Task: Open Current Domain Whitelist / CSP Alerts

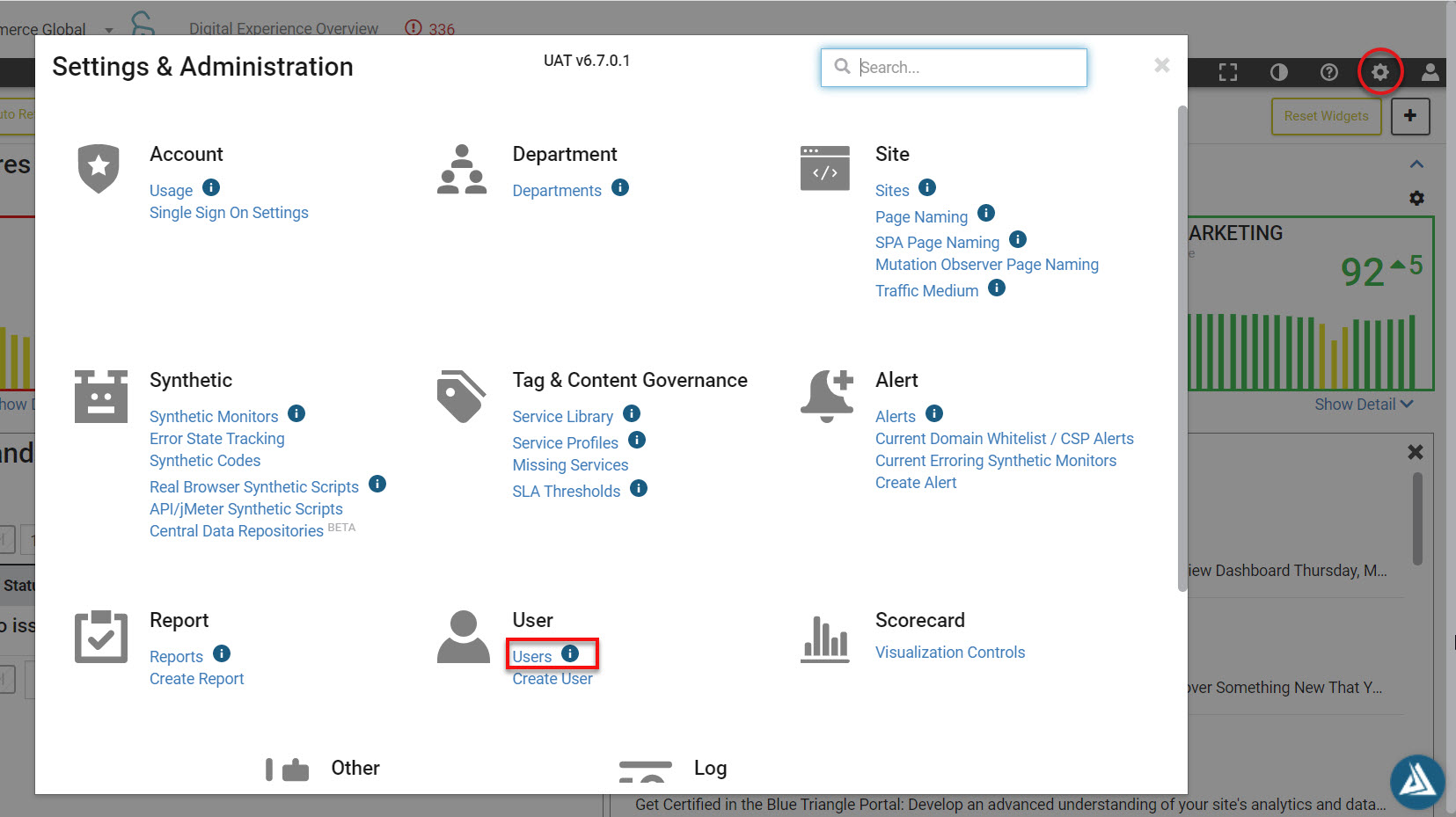Action: click(1005, 439)
